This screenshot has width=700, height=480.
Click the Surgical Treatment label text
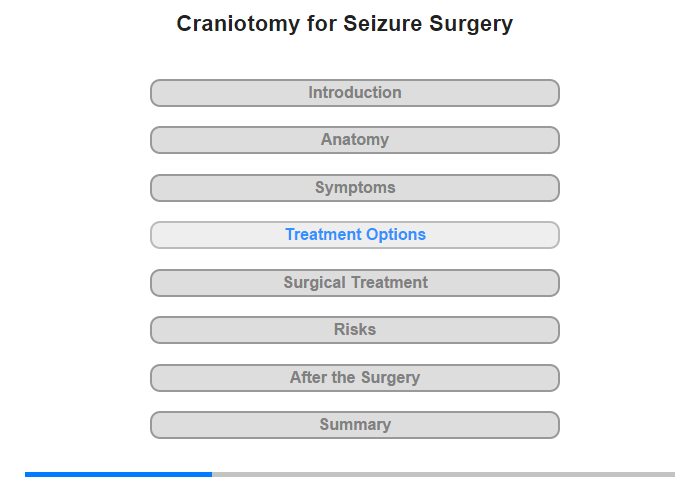pyautogui.click(x=355, y=282)
